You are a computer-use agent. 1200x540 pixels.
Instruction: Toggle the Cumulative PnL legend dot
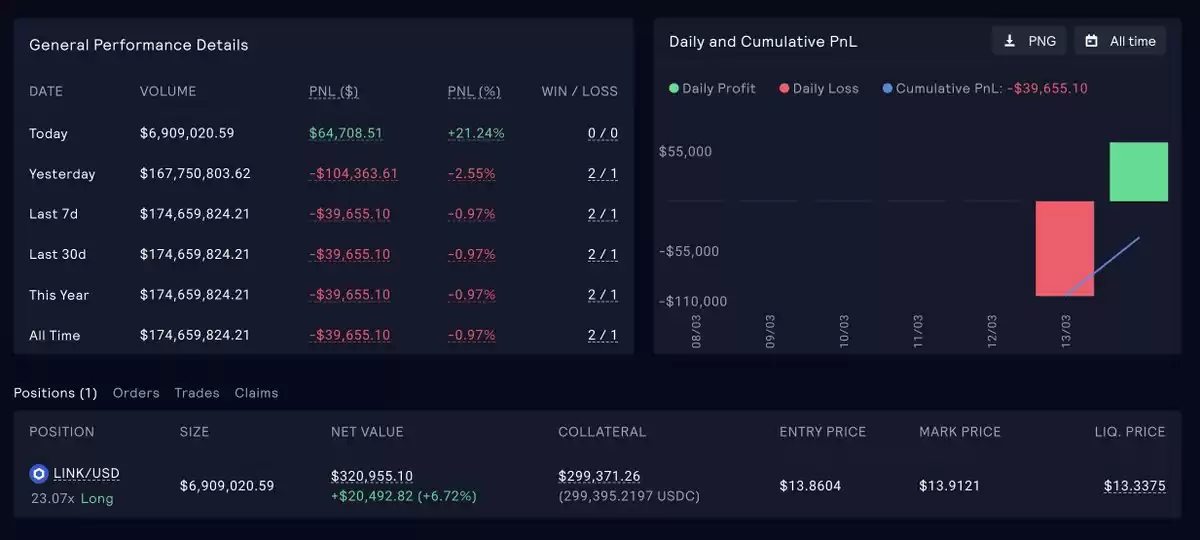[887, 88]
